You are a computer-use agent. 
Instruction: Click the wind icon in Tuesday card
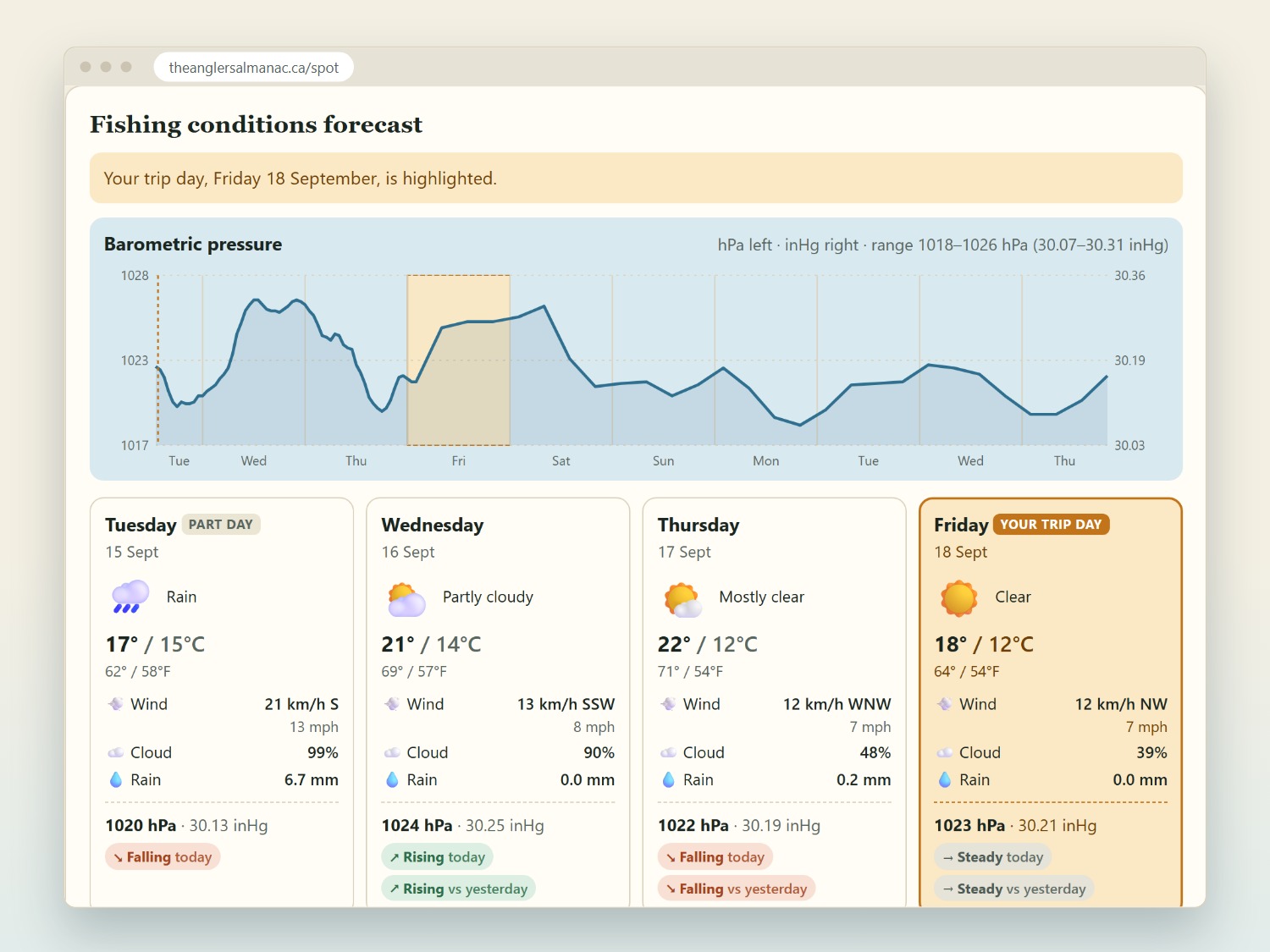[116, 704]
